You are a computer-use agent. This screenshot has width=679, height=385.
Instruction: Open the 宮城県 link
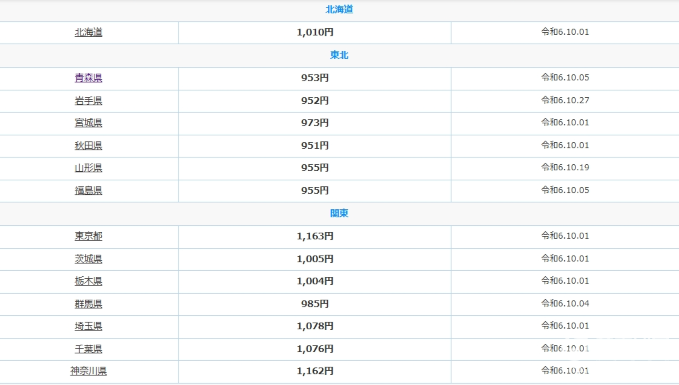click(88, 123)
